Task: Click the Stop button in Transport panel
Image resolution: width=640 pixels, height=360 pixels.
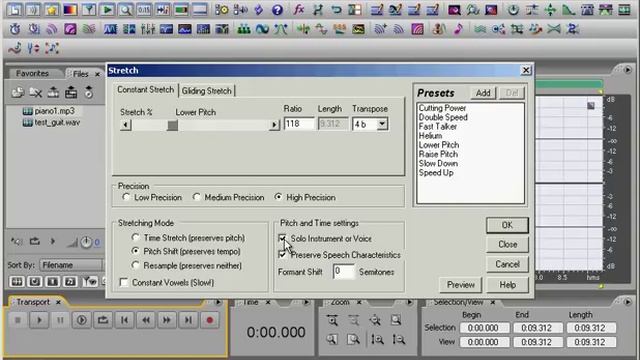Action: pyautogui.click(x=18, y=320)
